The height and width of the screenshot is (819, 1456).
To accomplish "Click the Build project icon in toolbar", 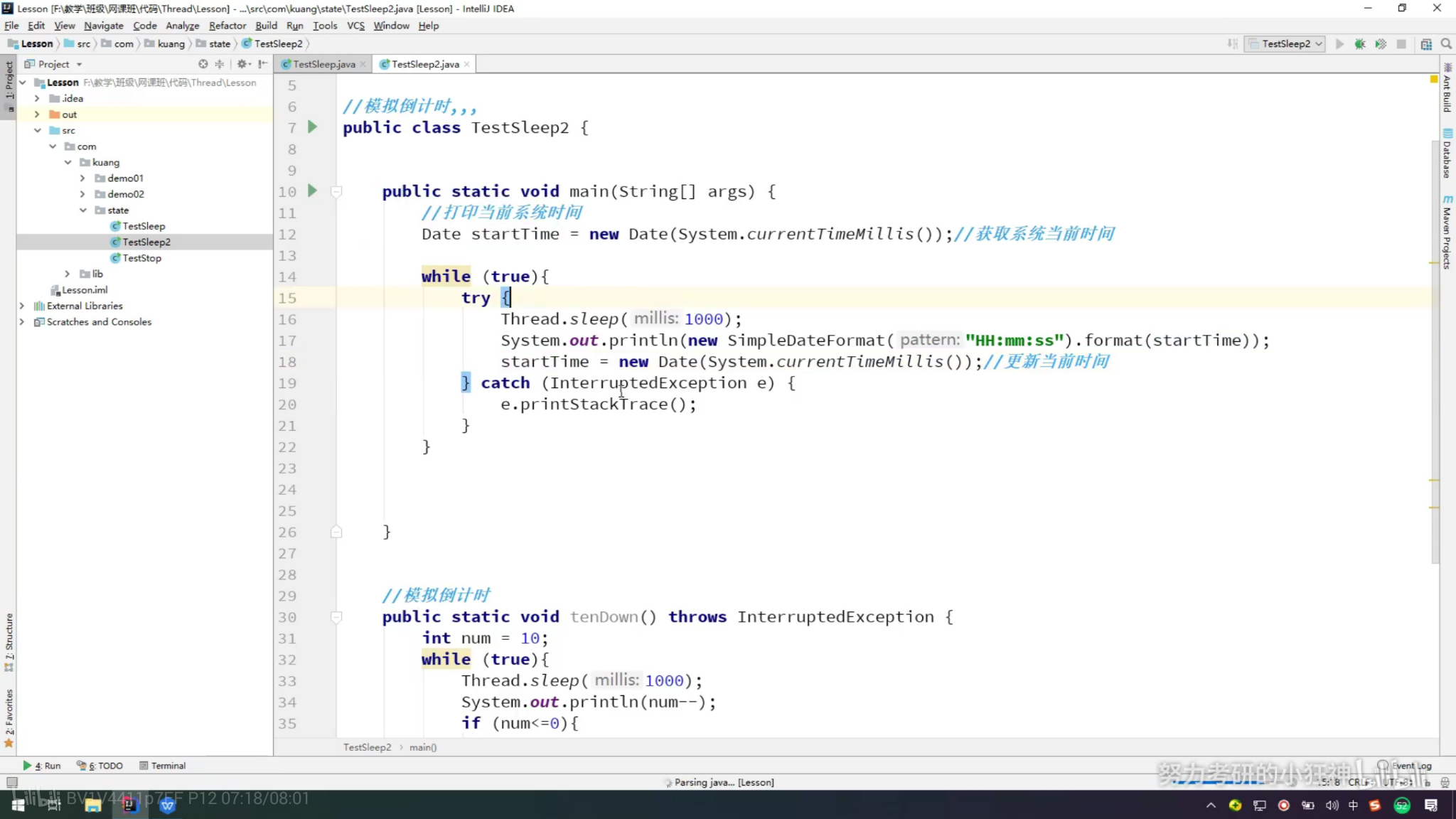I will pos(1233,44).
